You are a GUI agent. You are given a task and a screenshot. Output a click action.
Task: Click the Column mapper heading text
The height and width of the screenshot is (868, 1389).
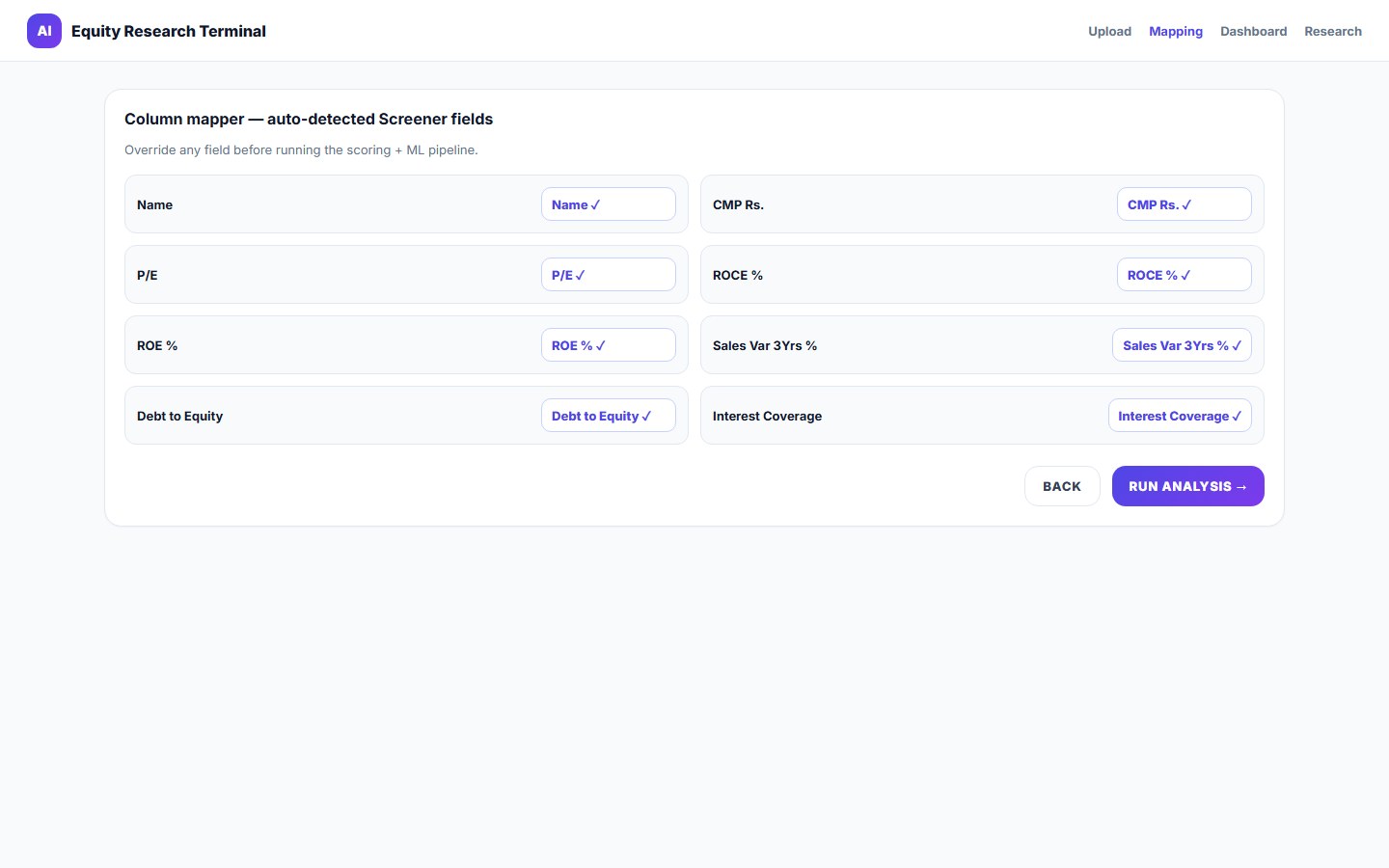(x=309, y=119)
